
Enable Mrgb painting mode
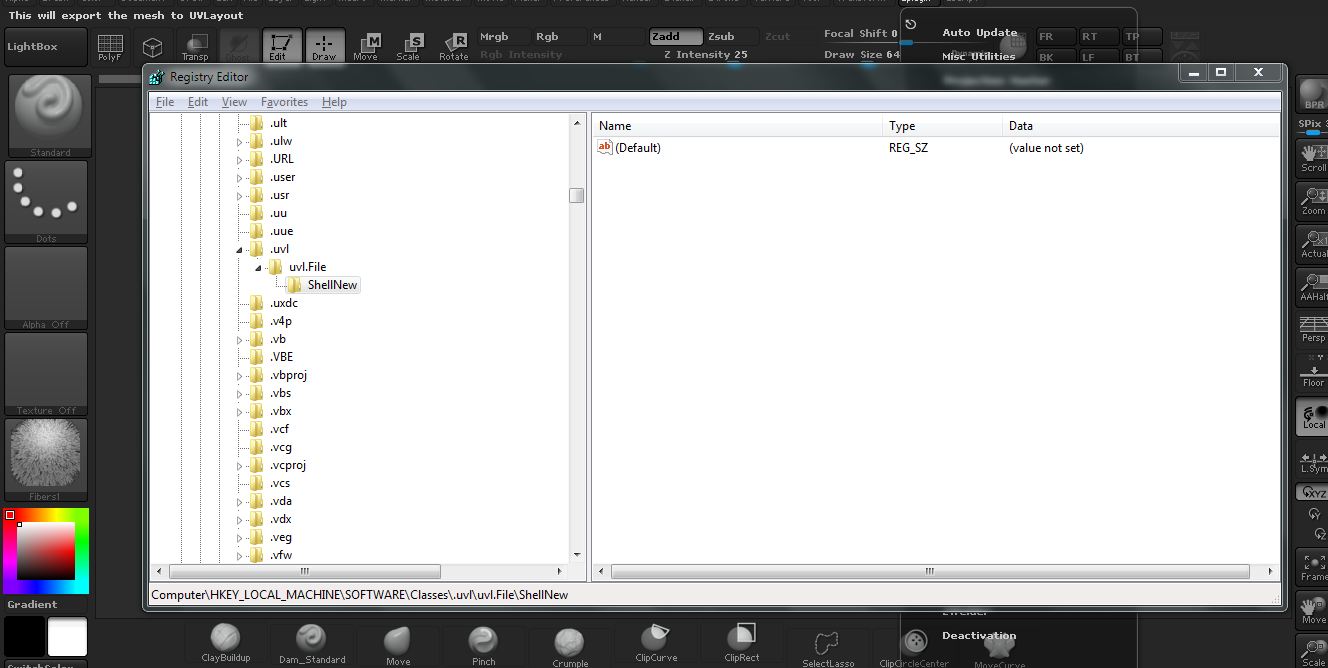494,37
